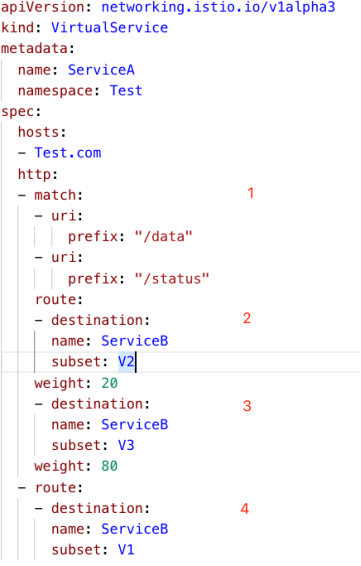The image size is (361, 566).
Task: Click the "/status" prefix string
Action: pos(172,279)
